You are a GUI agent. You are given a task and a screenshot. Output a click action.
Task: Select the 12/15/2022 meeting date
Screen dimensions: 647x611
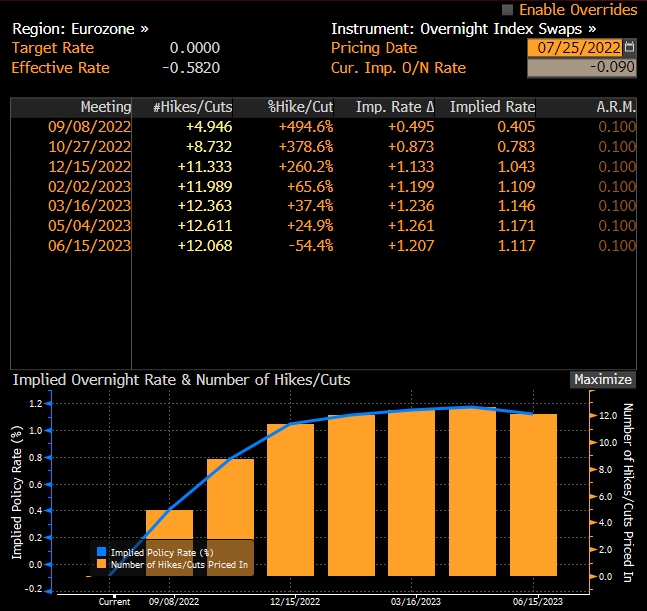tap(89, 166)
